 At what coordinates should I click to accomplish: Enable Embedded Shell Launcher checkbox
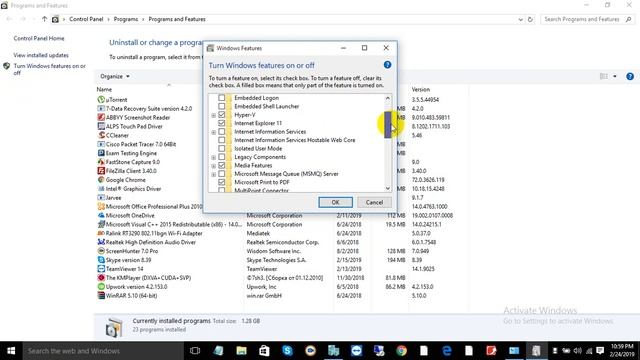221,106
